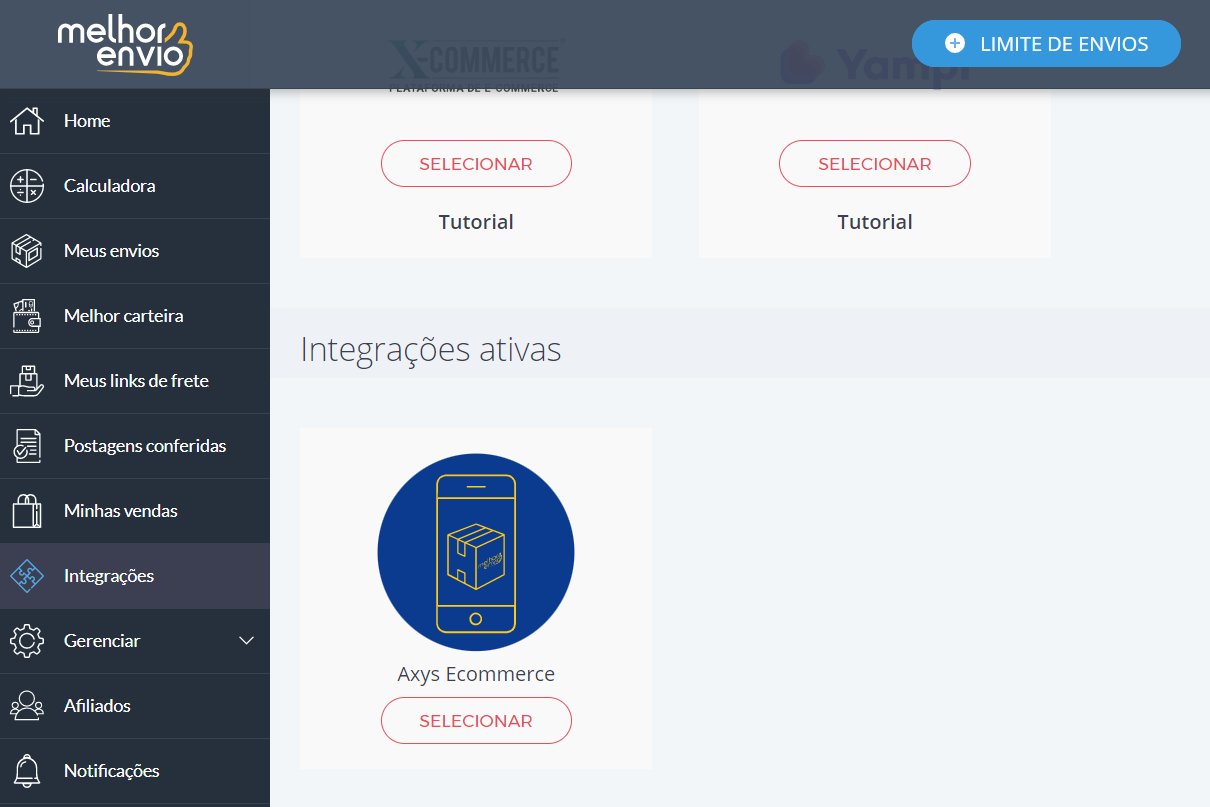1210x807 pixels.
Task: Click the Notificações bell icon
Action: coord(27,771)
